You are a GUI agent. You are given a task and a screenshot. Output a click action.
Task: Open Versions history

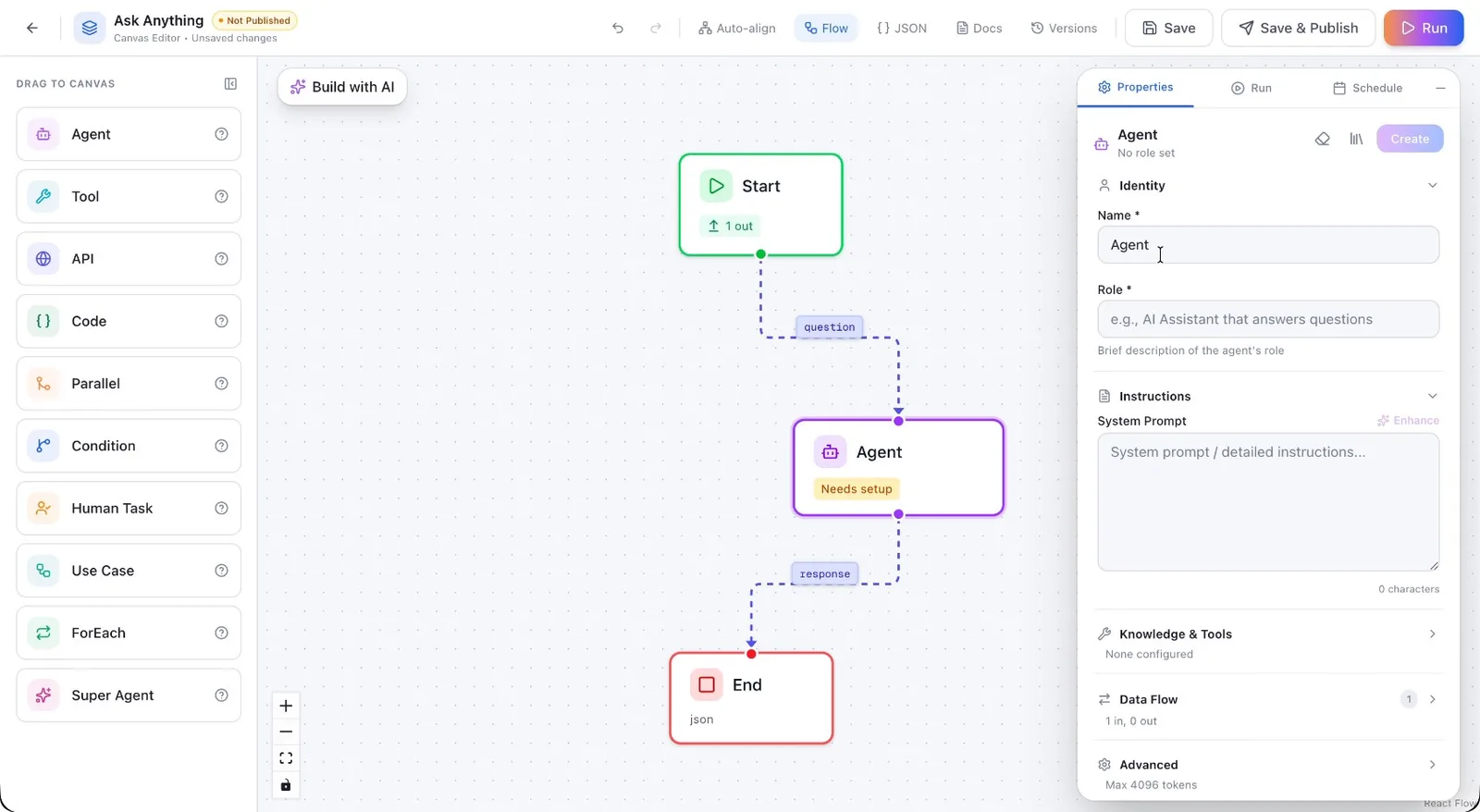pos(1064,28)
